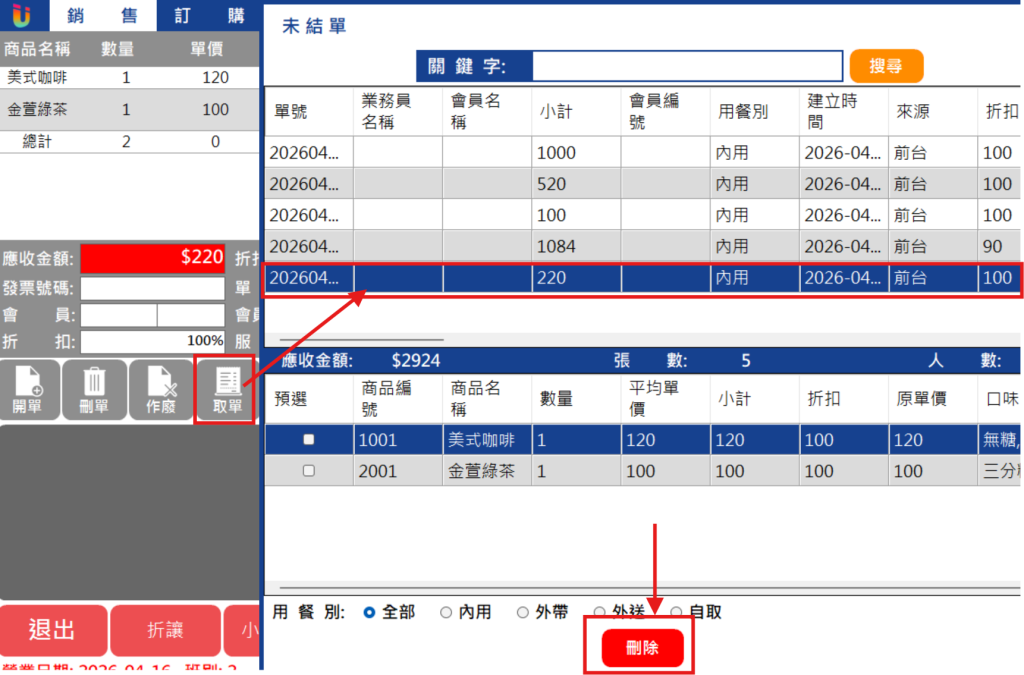Image resolution: width=1024 pixels, height=675 pixels.
Task: Select the 內用 radio button
Action: pyautogui.click(x=446, y=612)
